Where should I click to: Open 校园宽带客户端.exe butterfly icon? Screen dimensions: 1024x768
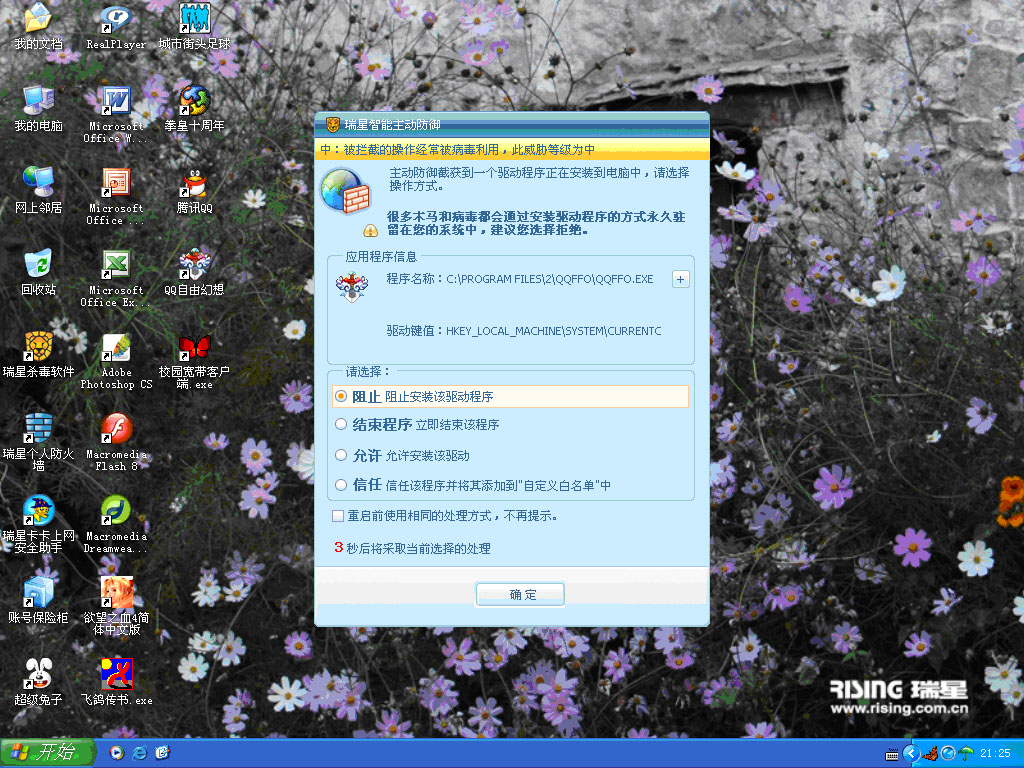coord(194,360)
